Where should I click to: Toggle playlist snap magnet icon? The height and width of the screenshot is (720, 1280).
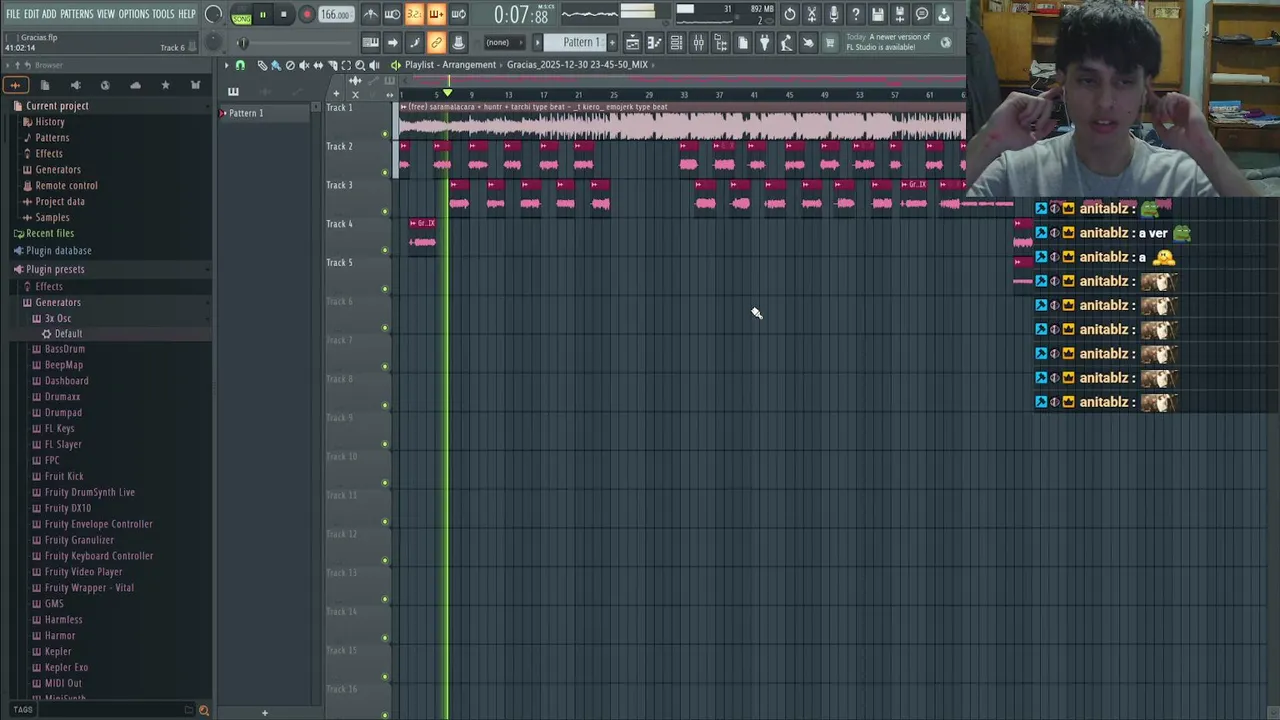[x=240, y=65]
